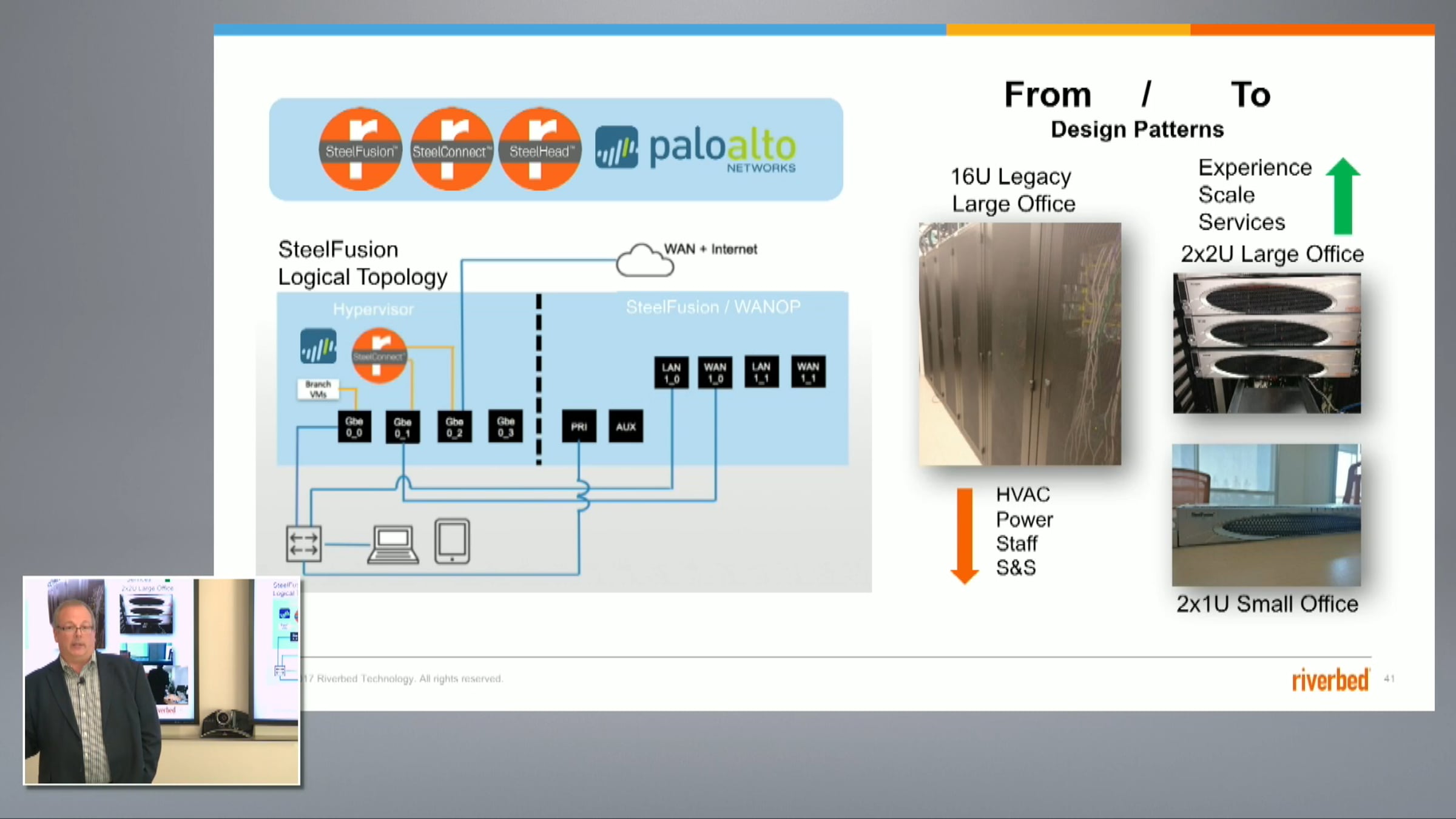The width and height of the screenshot is (1456, 819).
Task: Click the tablet icon
Action: click(452, 541)
